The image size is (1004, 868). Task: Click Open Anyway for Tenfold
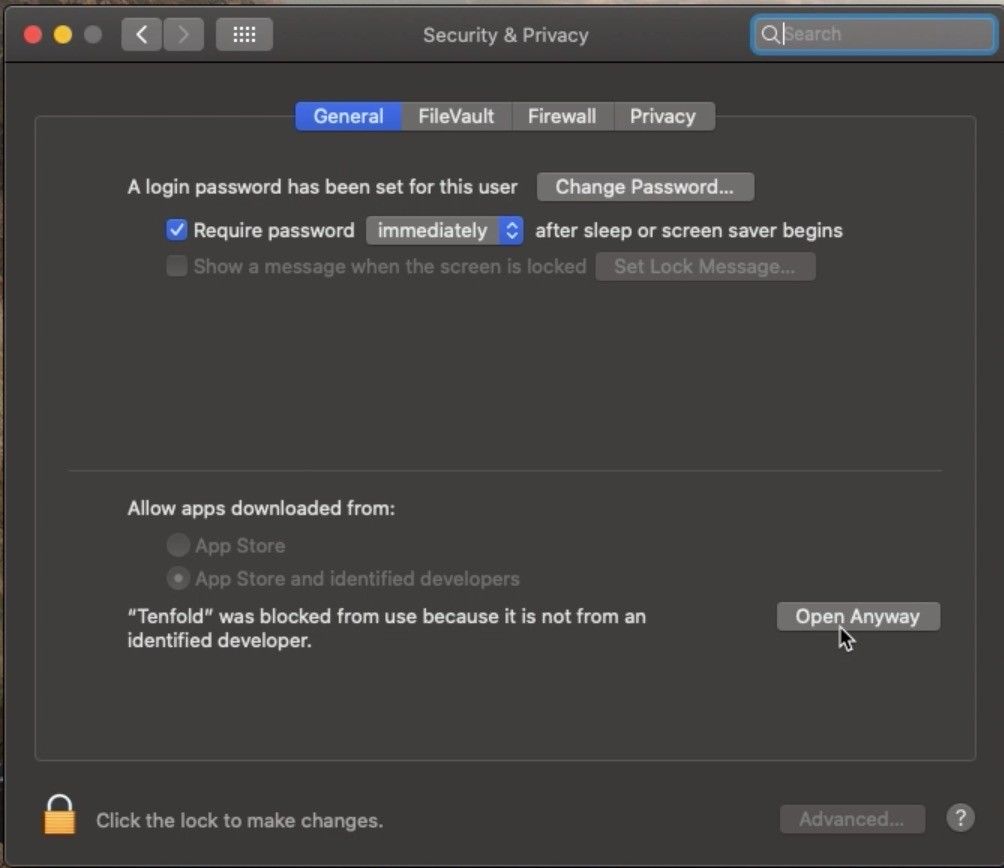[857, 616]
